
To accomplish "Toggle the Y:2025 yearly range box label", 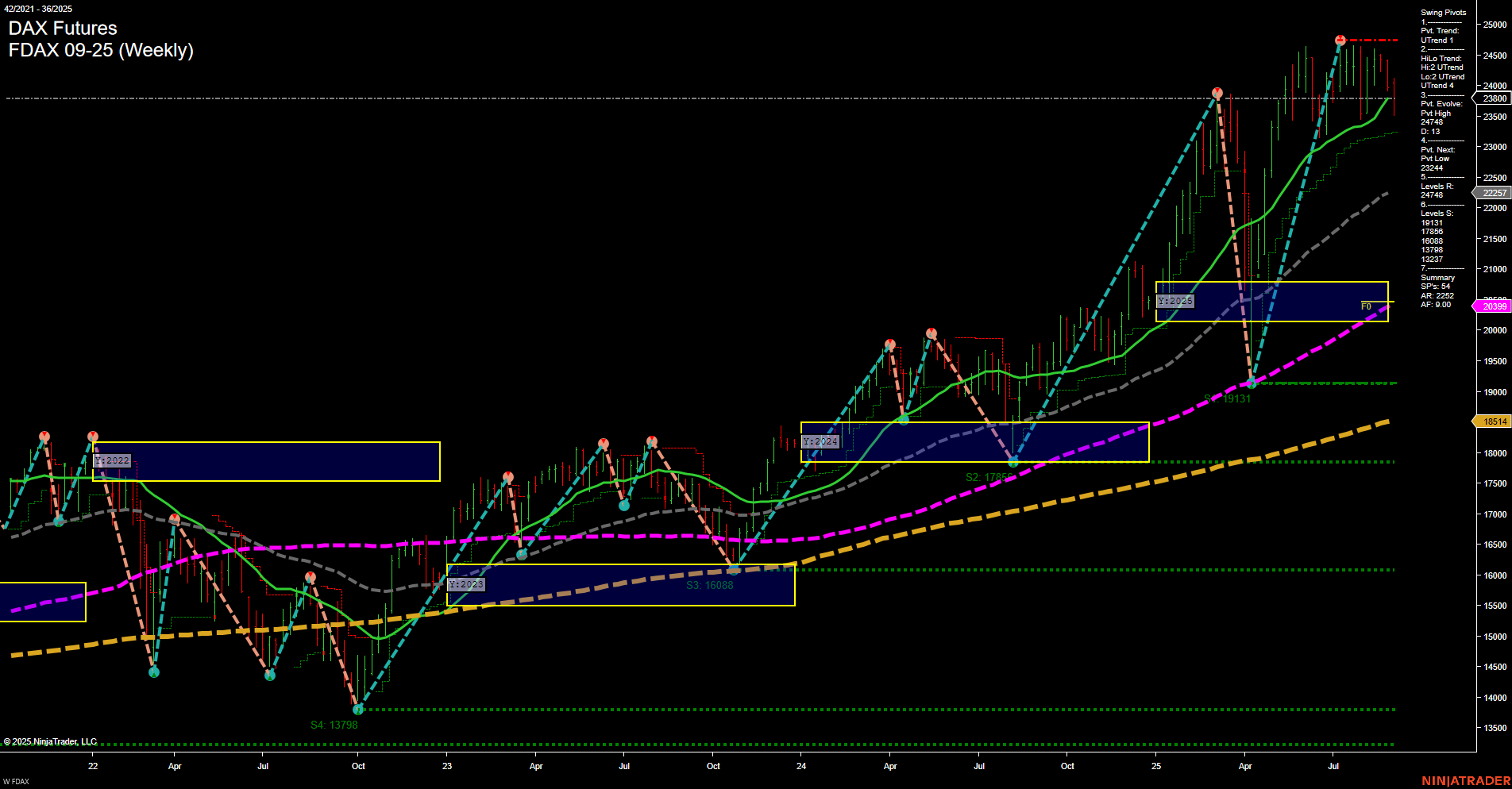I will 1176,301.
